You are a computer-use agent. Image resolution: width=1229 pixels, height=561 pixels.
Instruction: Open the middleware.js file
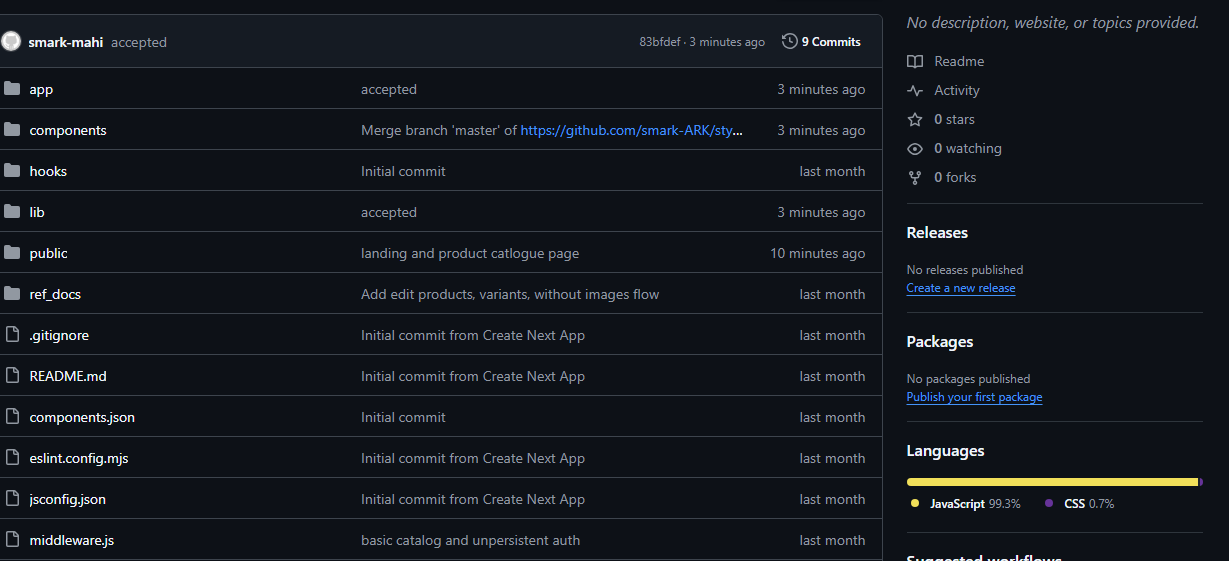[72, 540]
